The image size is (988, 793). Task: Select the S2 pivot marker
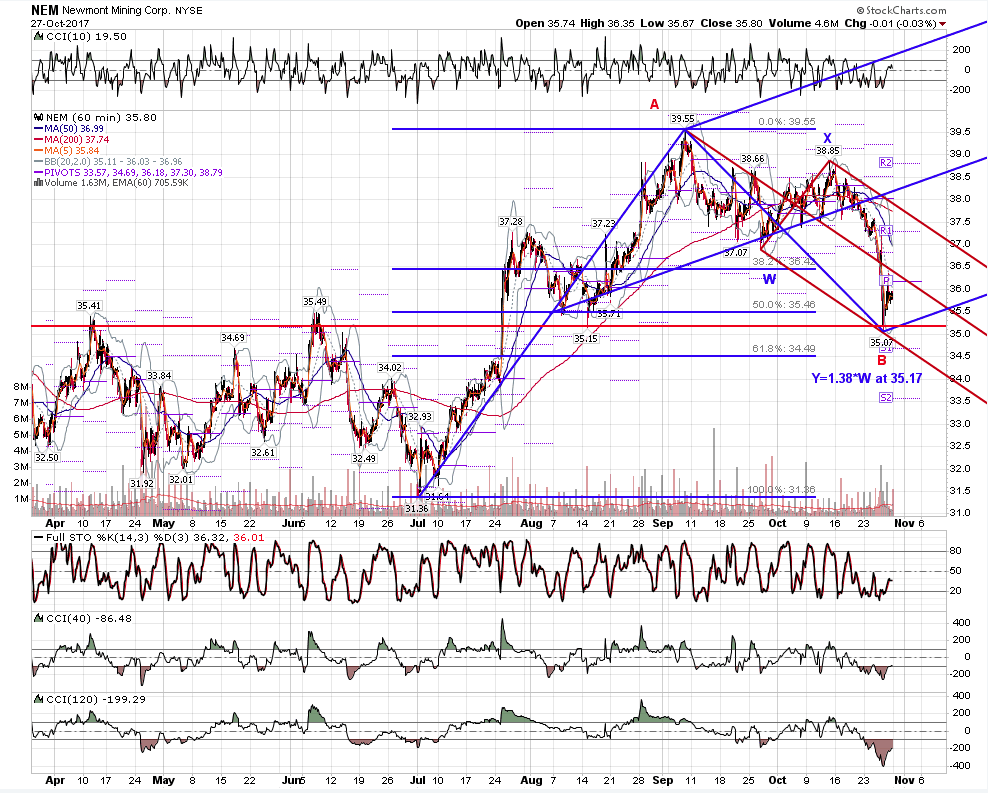pos(886,397)
